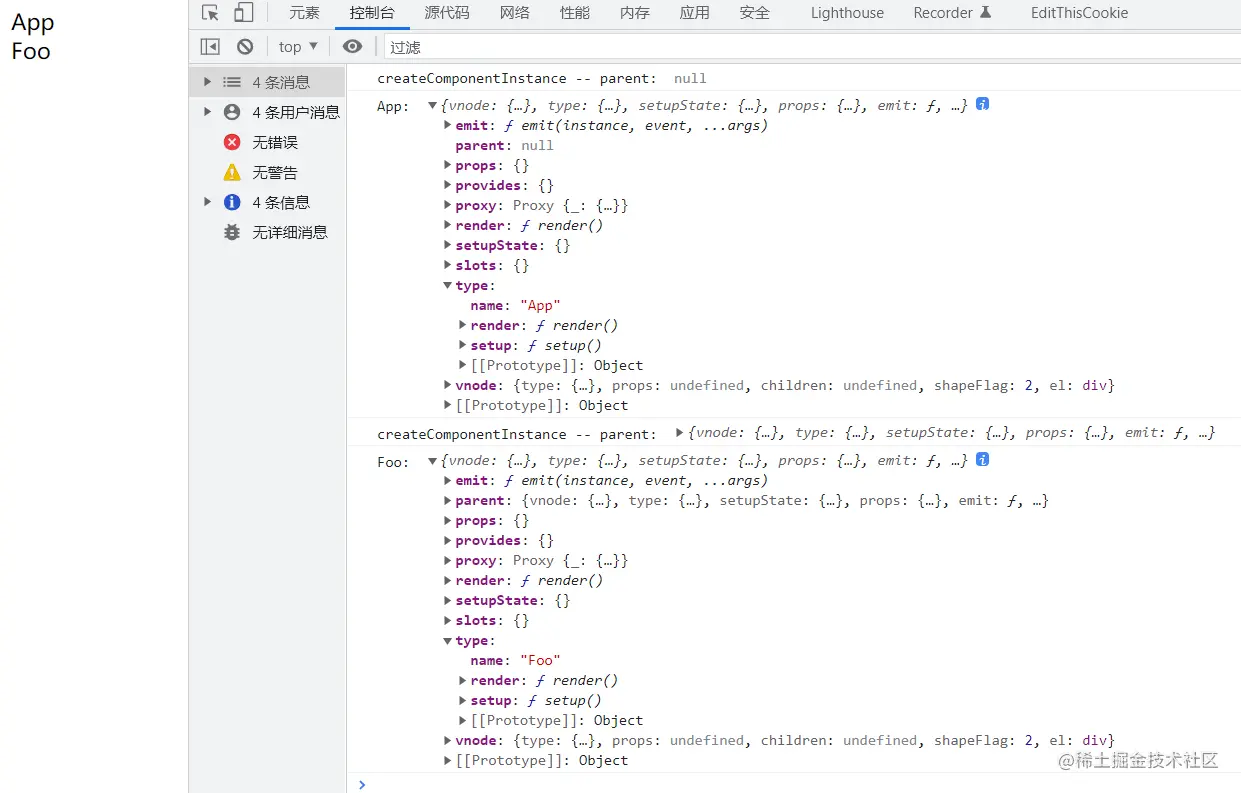Expand the parent object in second createComponentInstance log
1241x793 pixels.
680,433
